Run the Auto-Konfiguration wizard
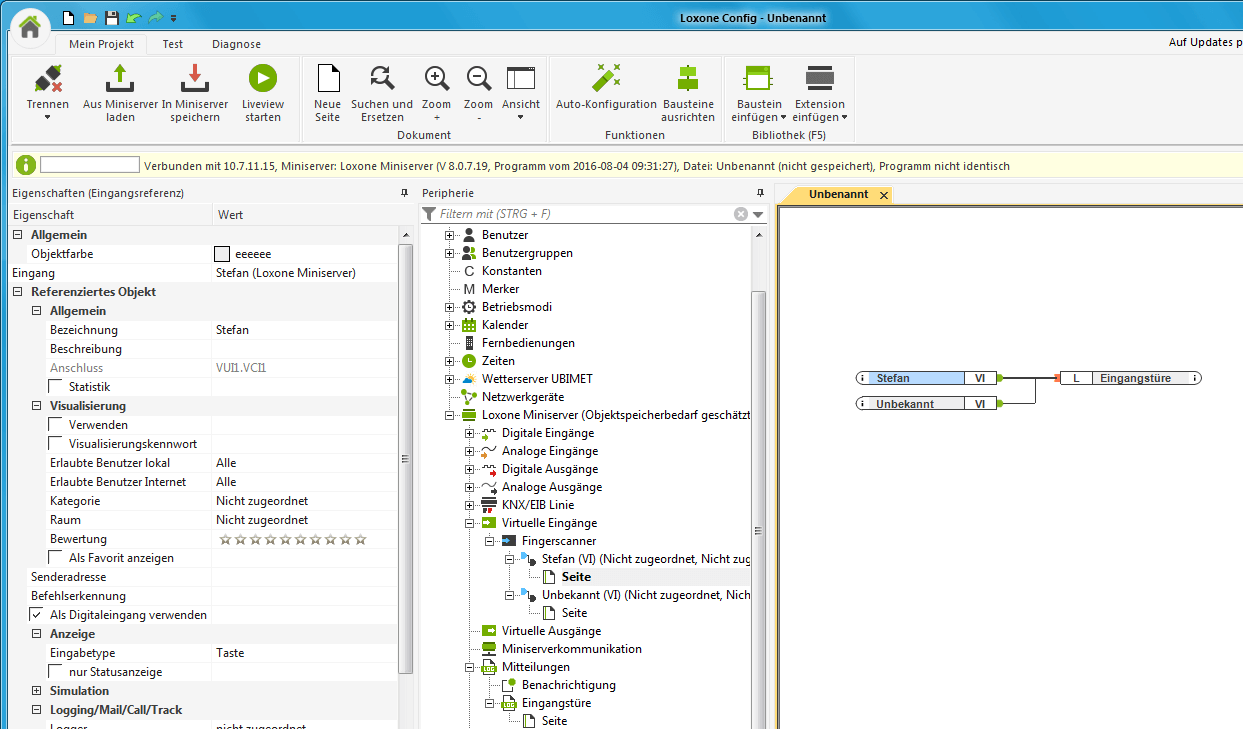Screen dimensions: 1243x729 606,79
